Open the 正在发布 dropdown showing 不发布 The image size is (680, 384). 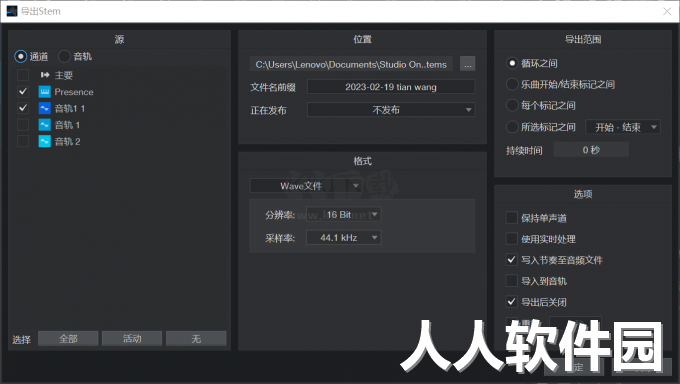click(391, 110)
